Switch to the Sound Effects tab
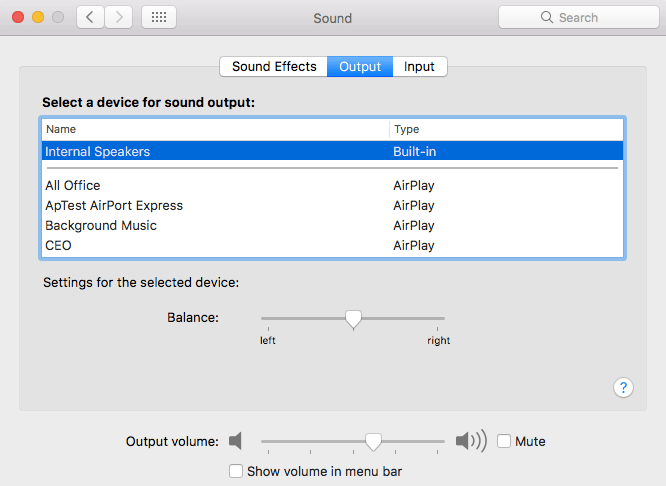Image resolution: width=666 pixels, height=486 pixels. (274, 67)
